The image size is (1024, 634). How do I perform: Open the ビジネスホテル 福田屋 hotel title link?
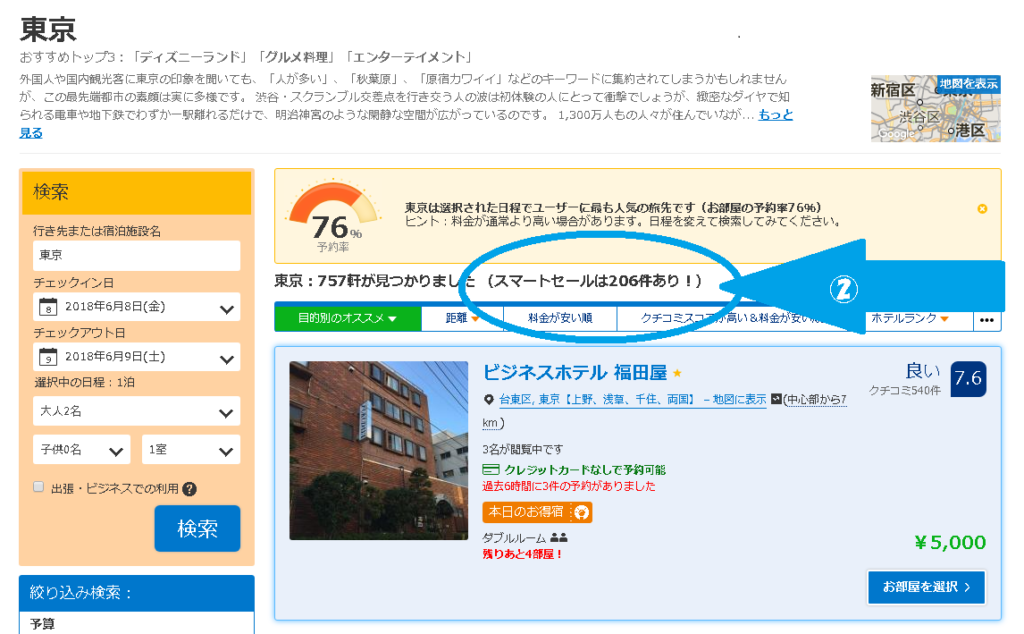[x=574, y=373]
